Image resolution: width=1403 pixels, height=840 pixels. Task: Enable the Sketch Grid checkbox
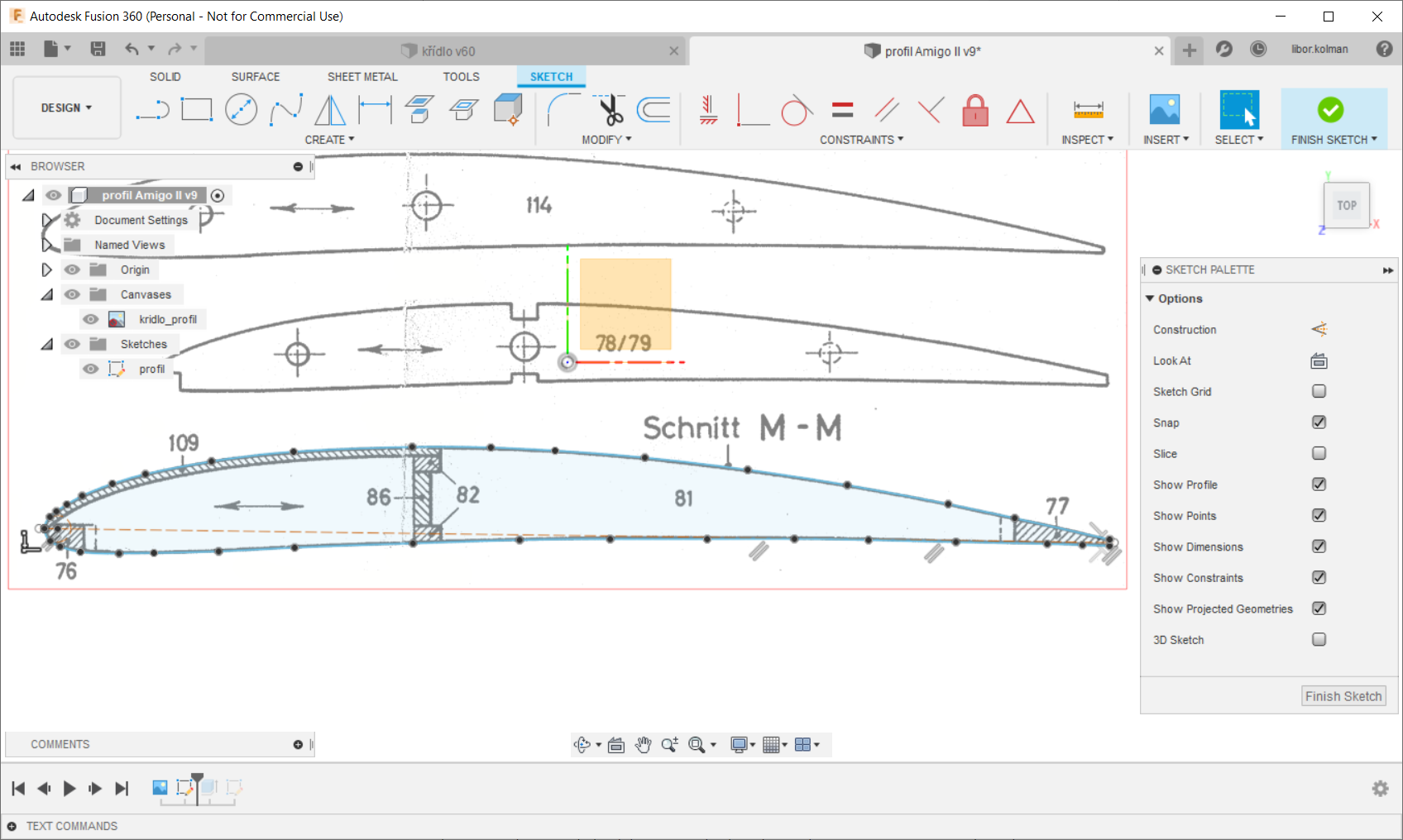click(x=1319, y=391)
